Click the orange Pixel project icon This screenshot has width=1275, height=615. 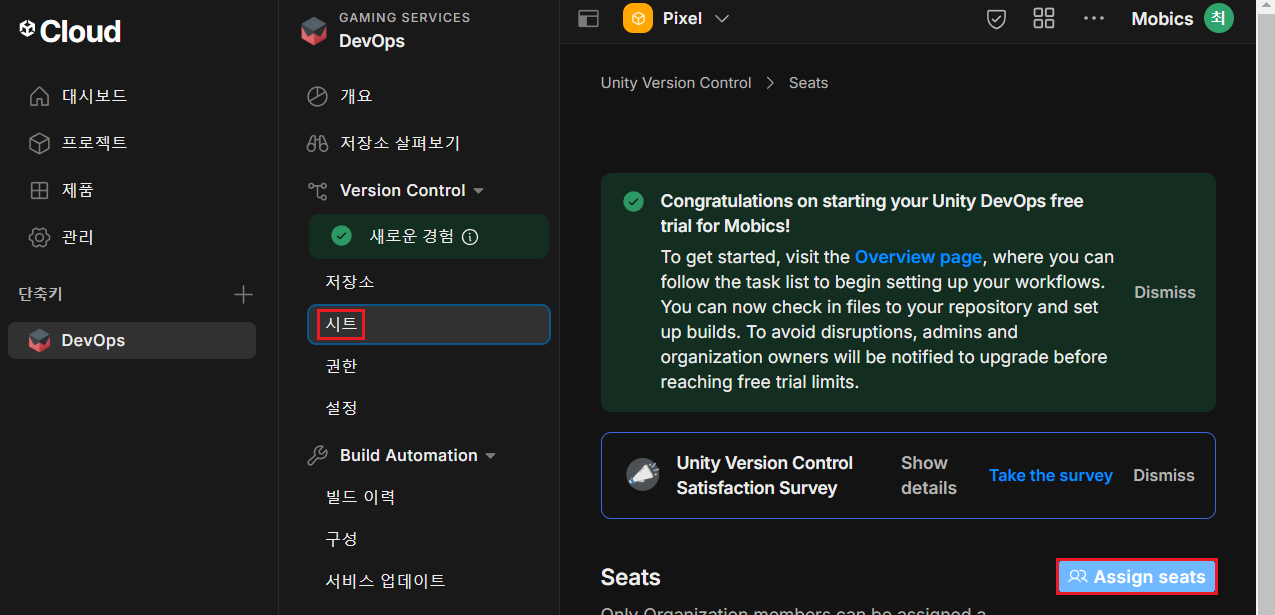tap(638, 18)
